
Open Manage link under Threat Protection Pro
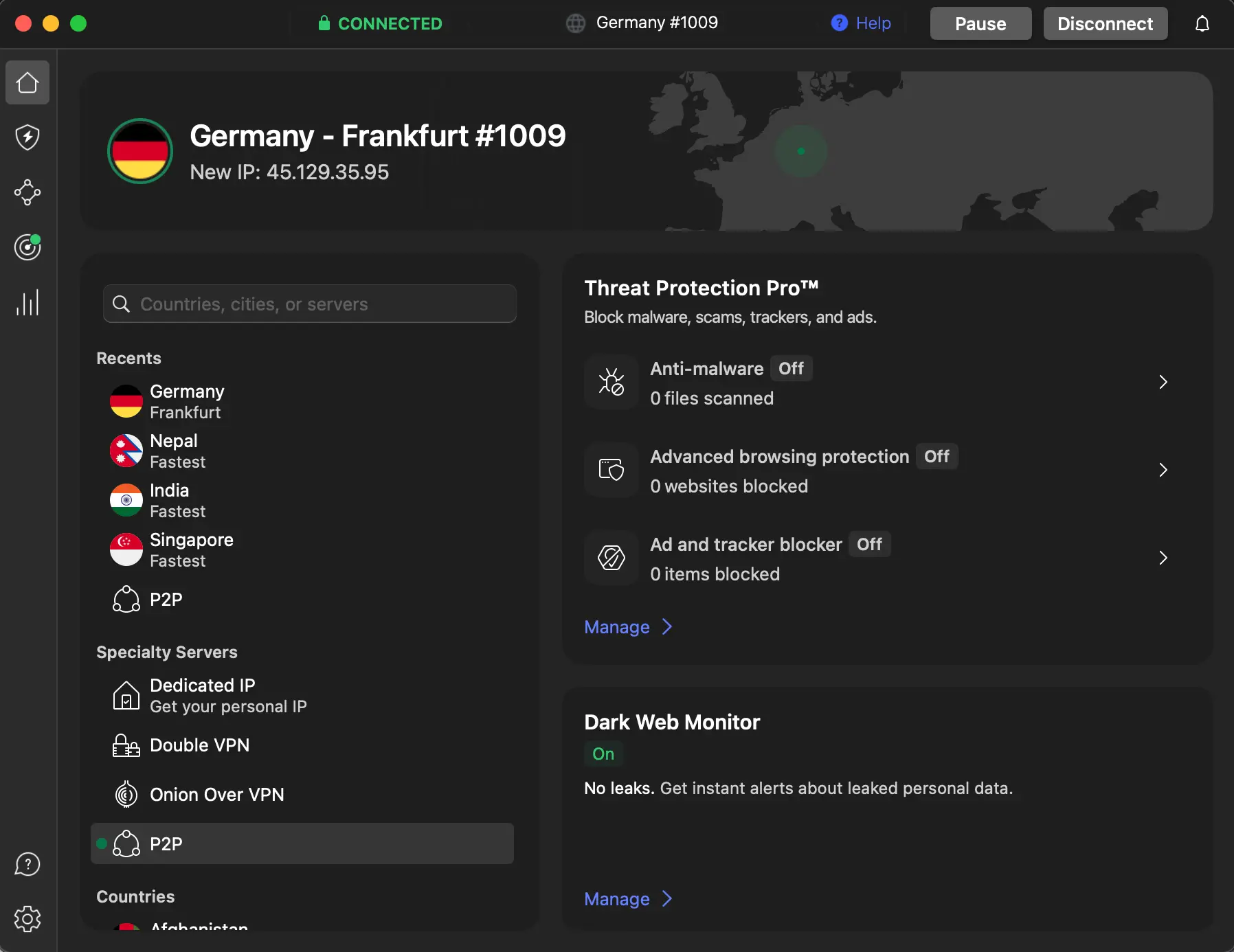(616, 627)
